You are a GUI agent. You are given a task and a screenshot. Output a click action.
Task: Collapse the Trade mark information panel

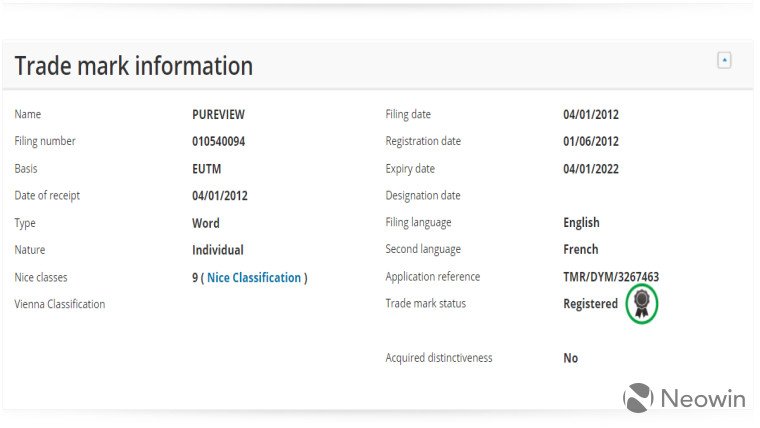tap(724, 60)
